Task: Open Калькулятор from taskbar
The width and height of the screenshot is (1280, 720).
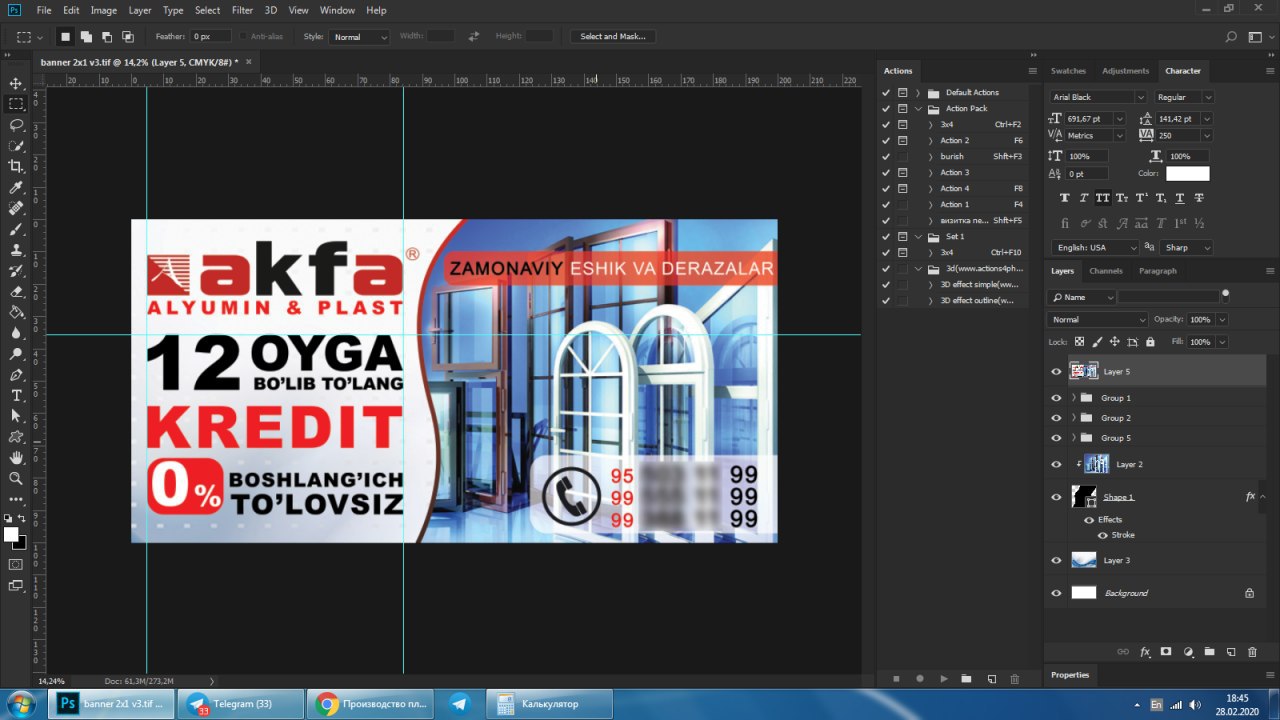Action: pyautogui.click(x=549, y=704)
